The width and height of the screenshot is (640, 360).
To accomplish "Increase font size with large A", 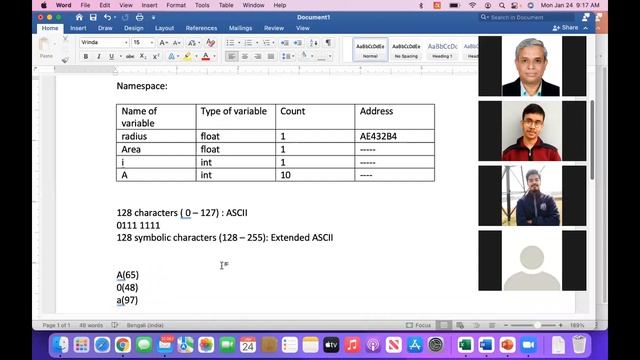I will click(x=163, y=43).
